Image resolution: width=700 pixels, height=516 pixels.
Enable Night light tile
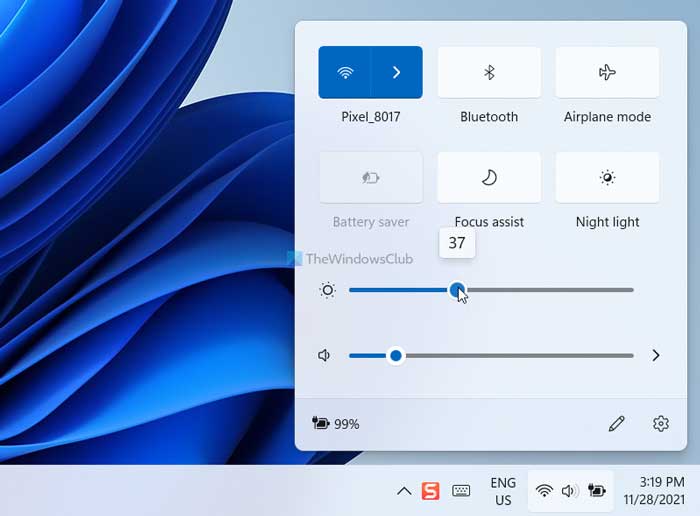pos(607,178)
